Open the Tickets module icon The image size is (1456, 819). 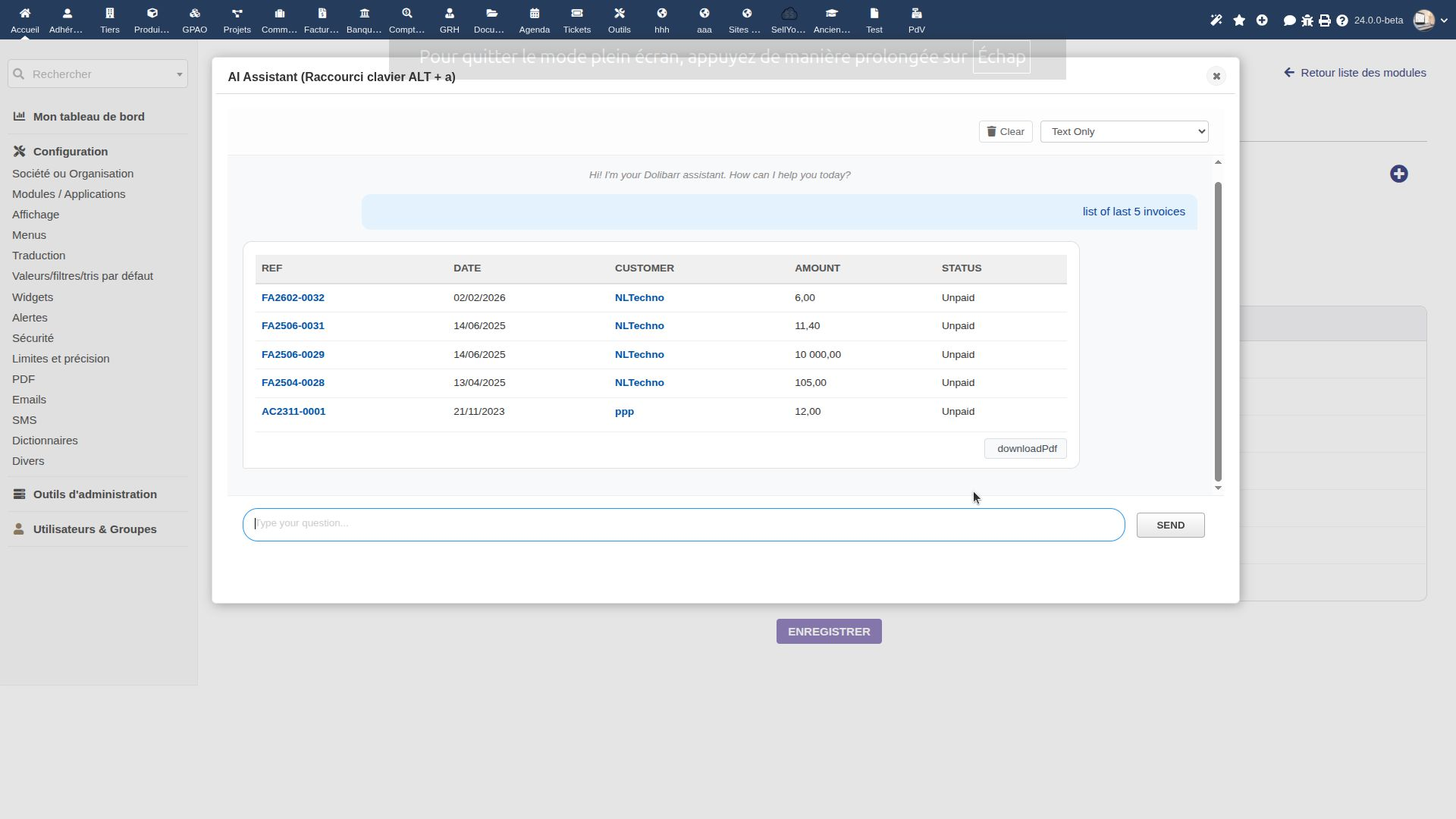(x=576, y=14)
